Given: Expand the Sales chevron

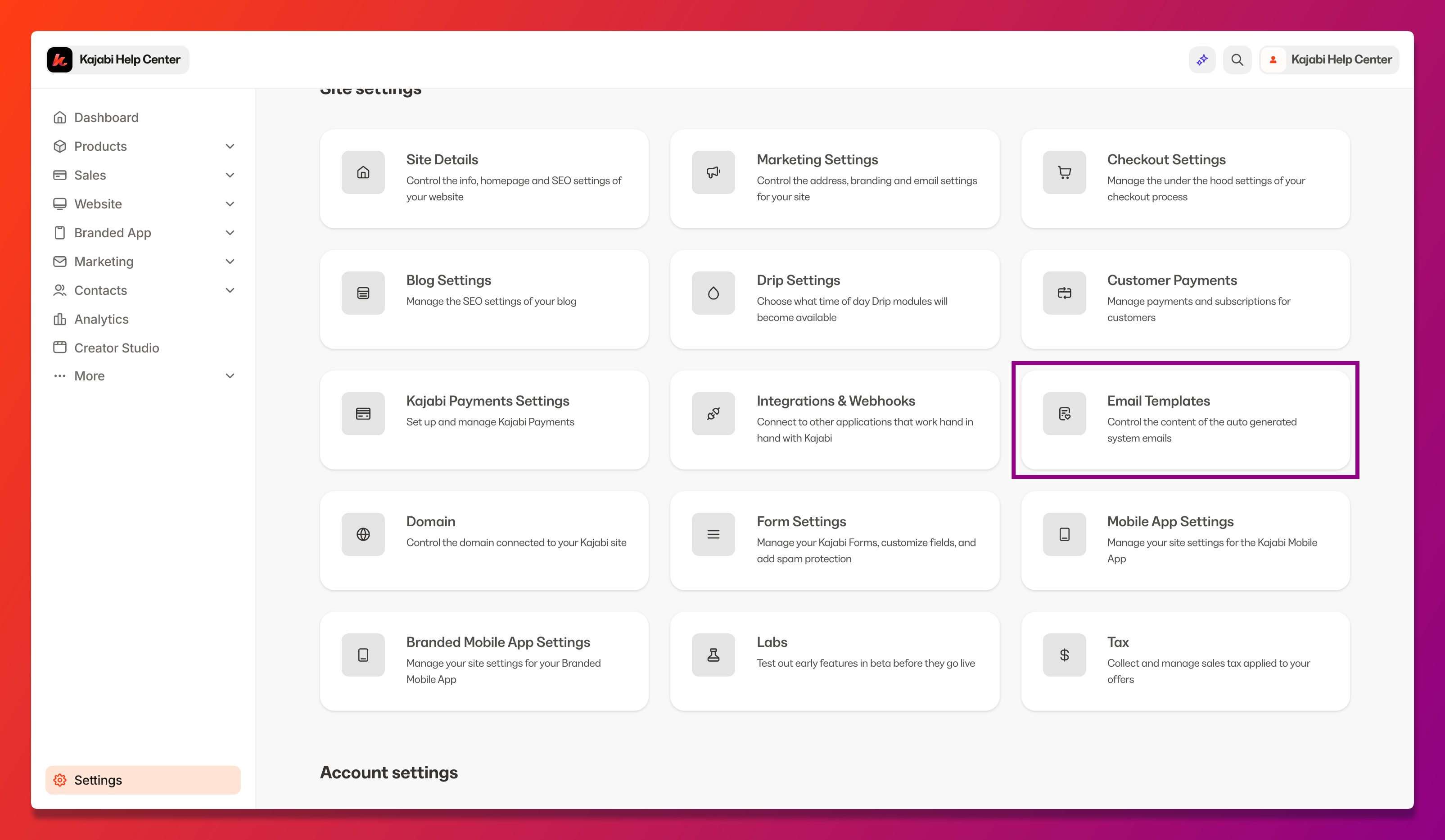Looking at the screenshot, I should (230, 175).
